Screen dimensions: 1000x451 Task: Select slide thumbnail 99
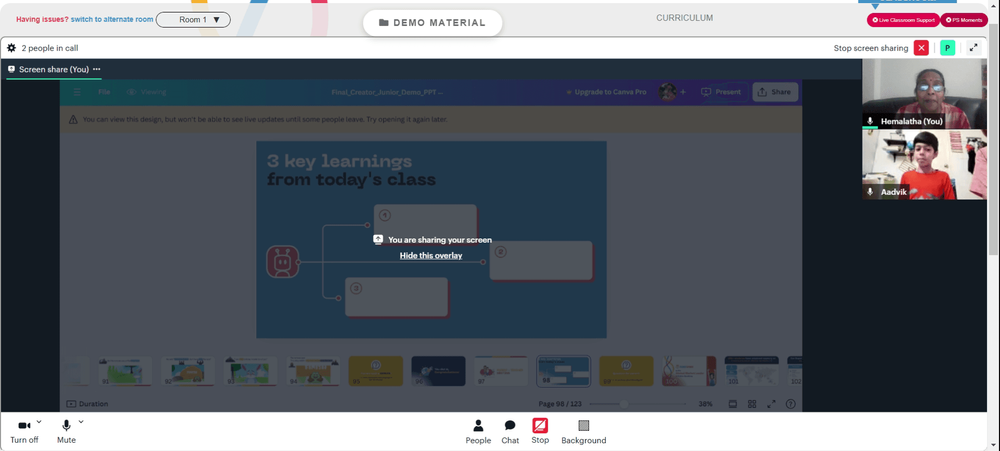[626, 371]
